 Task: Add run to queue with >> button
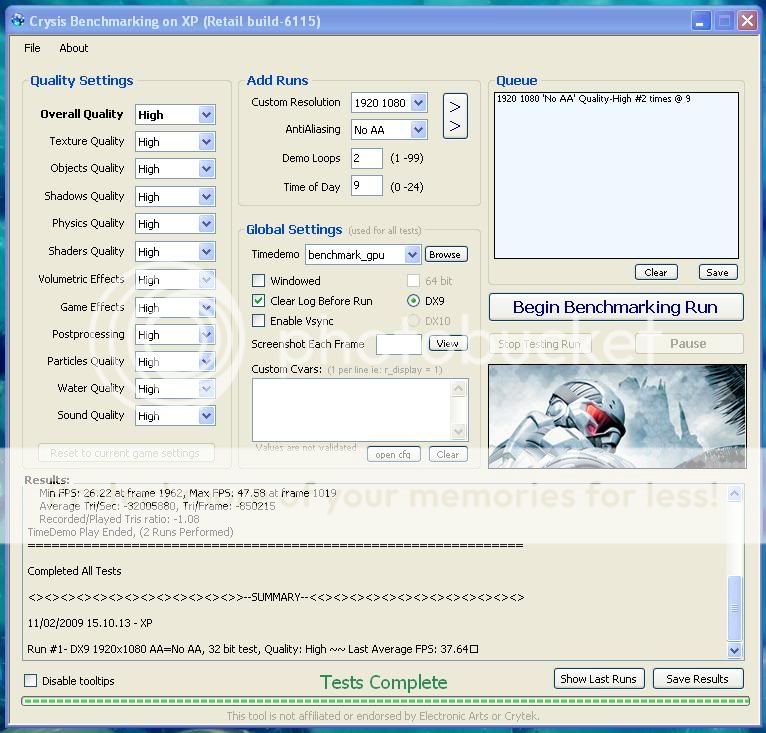[454, 116]
